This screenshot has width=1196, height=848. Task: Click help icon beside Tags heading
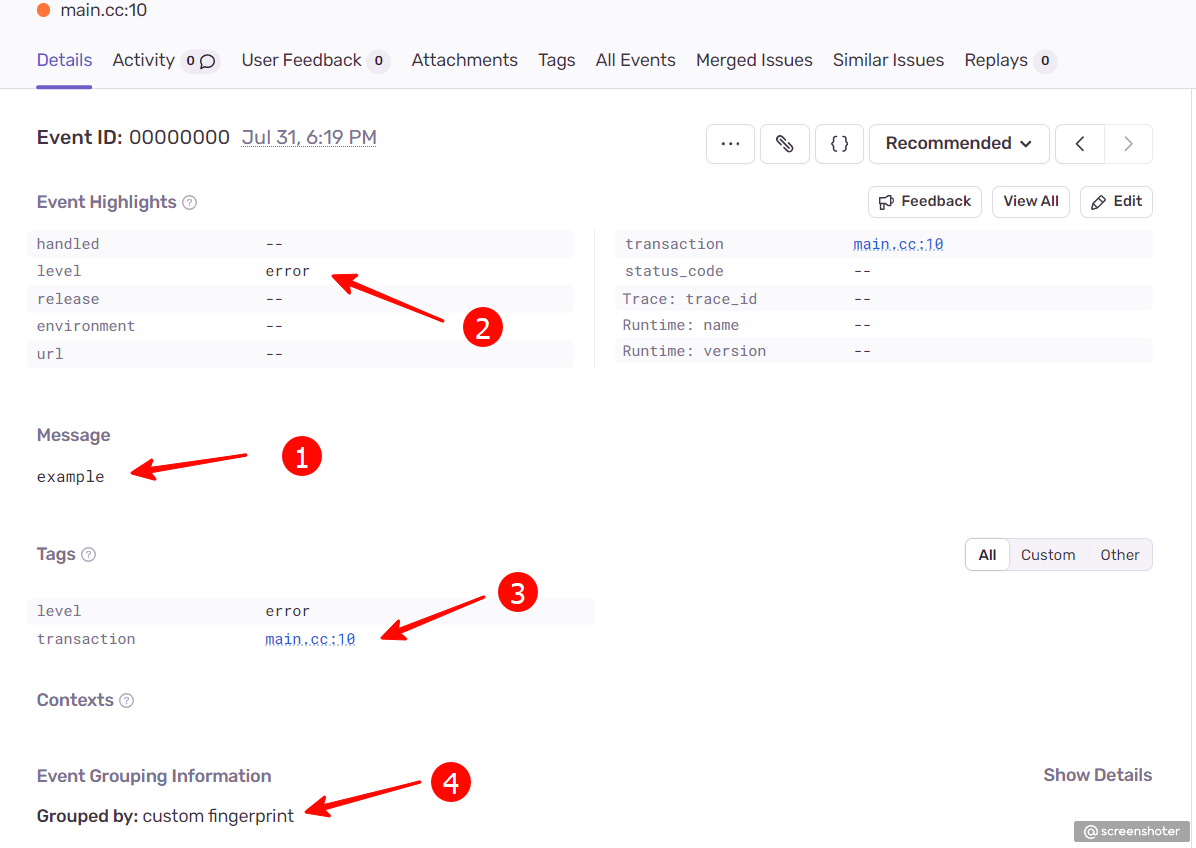tap(89, 555)
